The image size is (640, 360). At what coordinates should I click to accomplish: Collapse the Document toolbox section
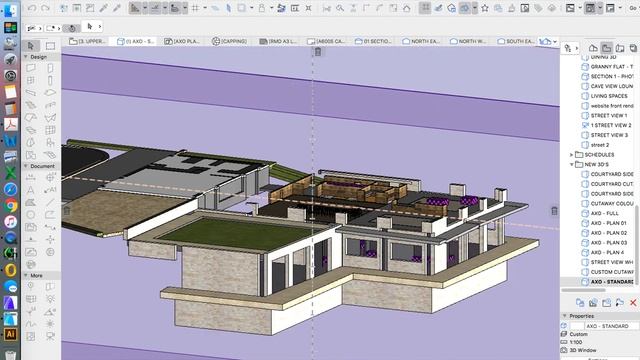click(26, 166)
